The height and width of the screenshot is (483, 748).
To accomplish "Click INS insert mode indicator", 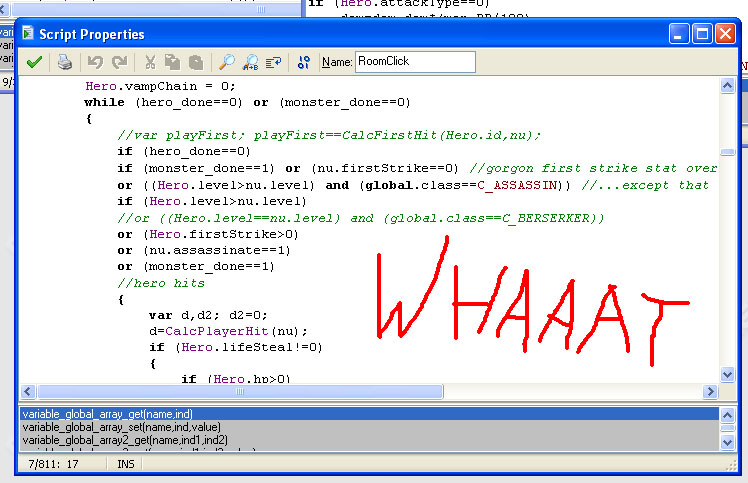I will tap(126, 464).
